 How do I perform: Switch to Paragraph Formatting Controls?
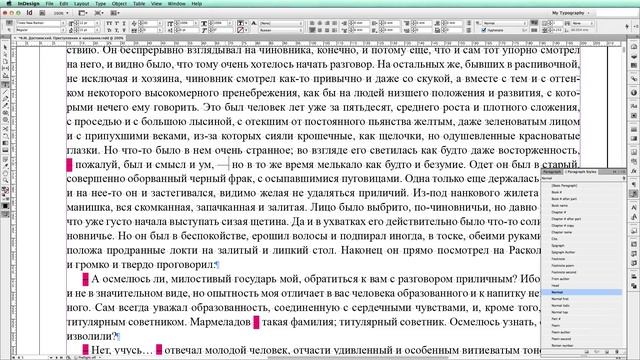coord(9,30)
